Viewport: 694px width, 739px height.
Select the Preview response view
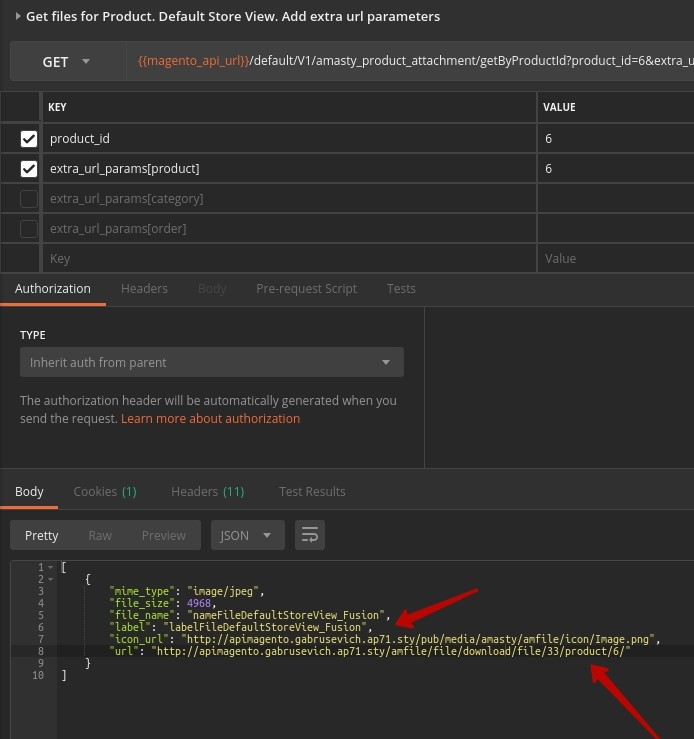click(163, 536)
